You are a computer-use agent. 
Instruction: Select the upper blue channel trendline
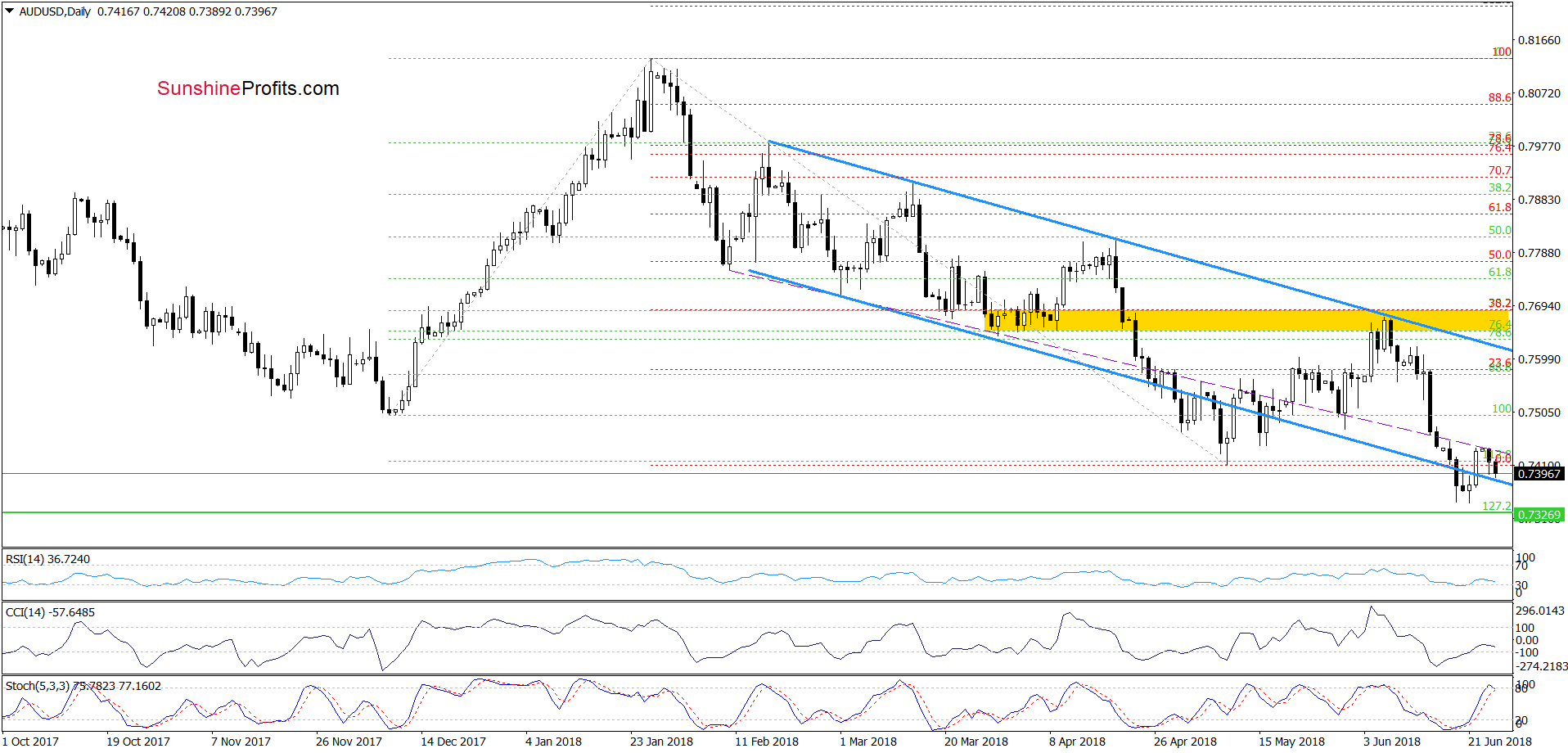(1141, 246)
